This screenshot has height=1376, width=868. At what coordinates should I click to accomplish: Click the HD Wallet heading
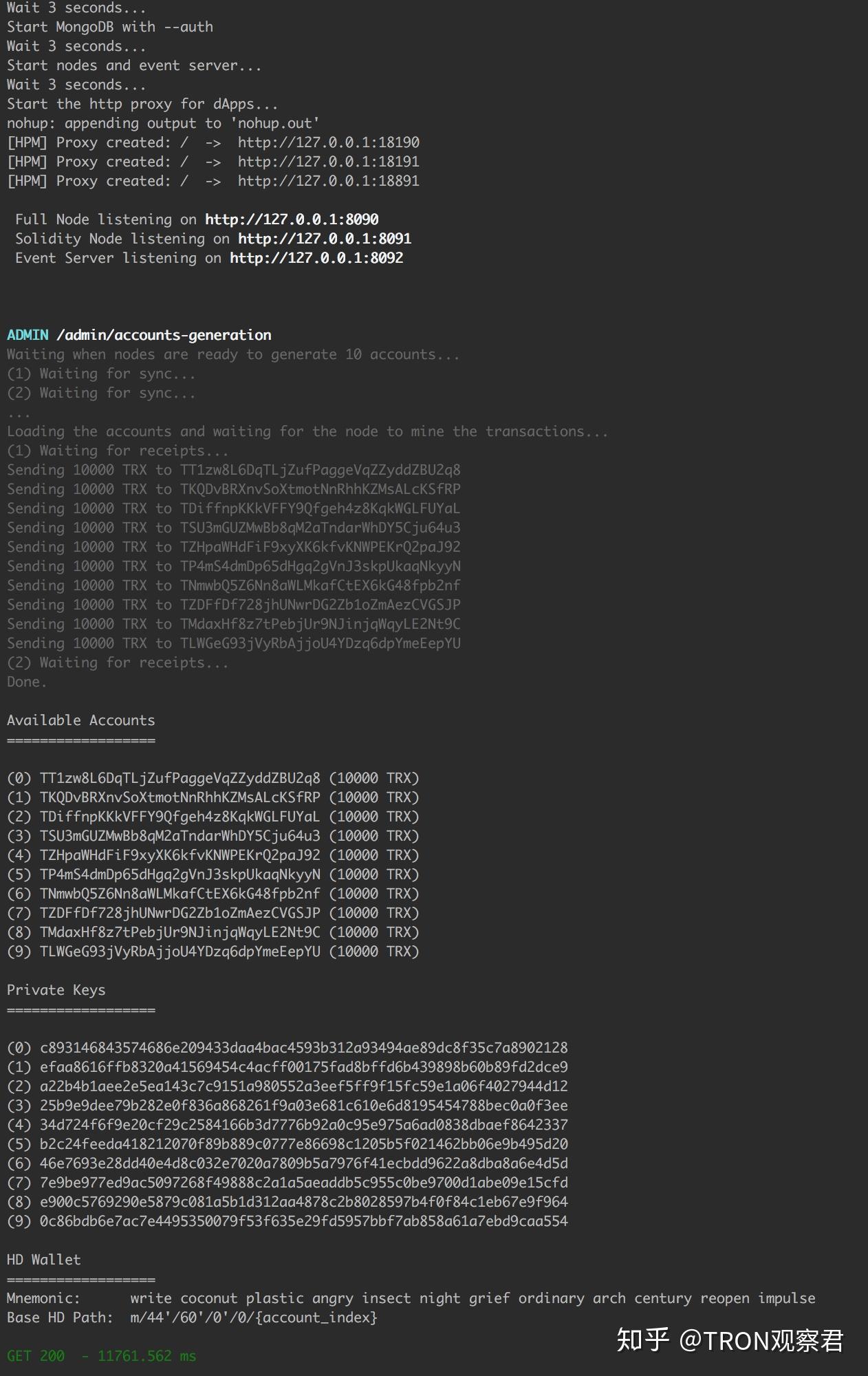point(43,1260)
